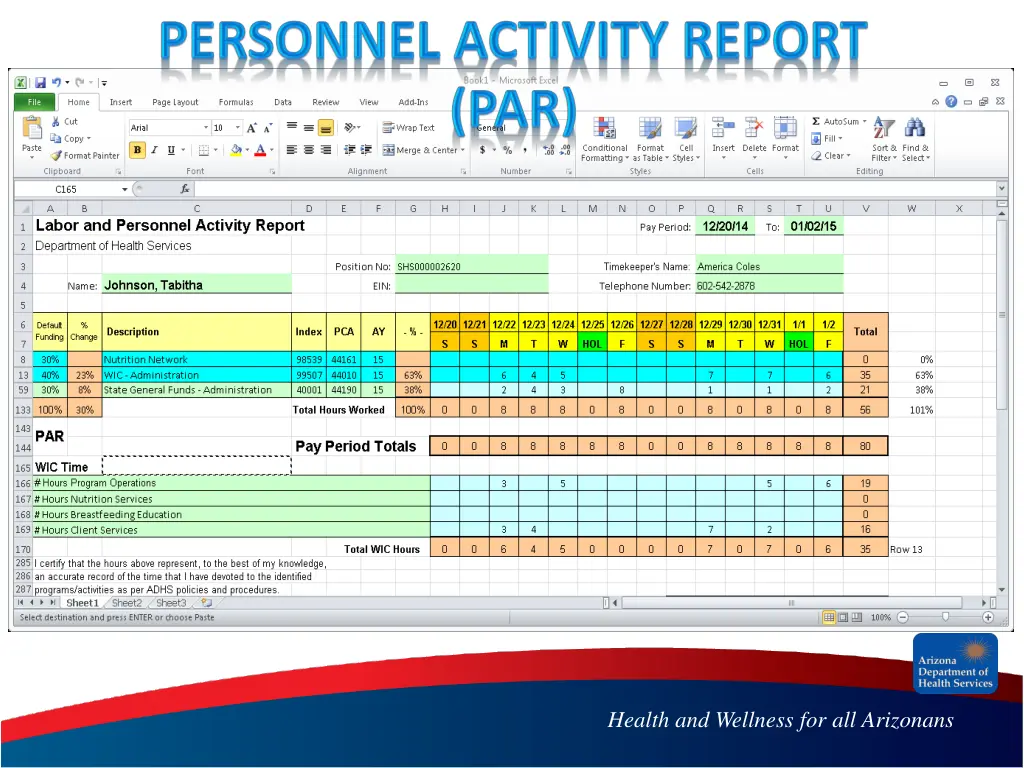Switch to Page Layout view icon in status bar

click(842, 617)
